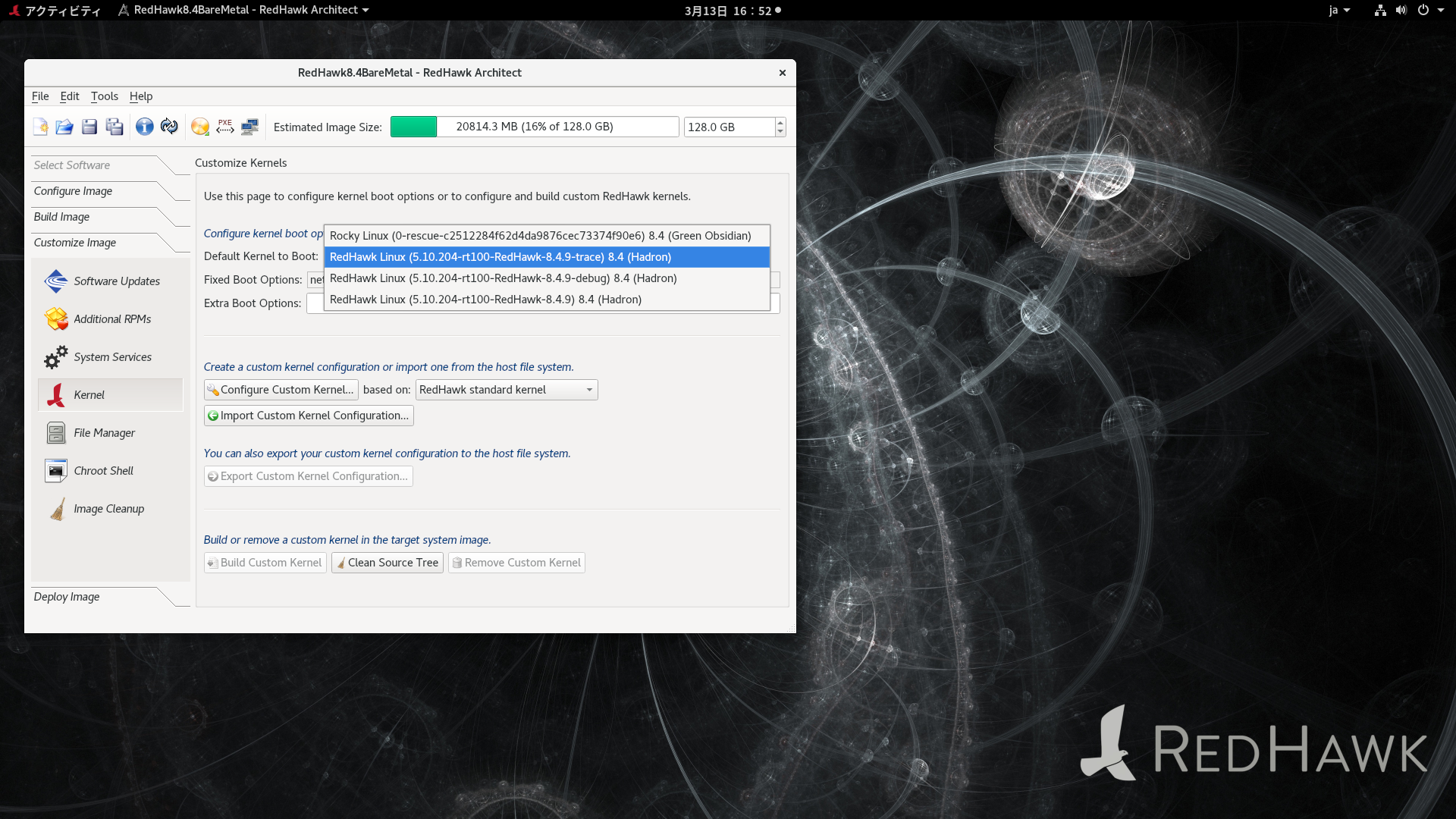Image resolution: width=1456 pixels, height=819 pixels.
Task: Click the New session toolbar icon
Action: pos(41,127)
